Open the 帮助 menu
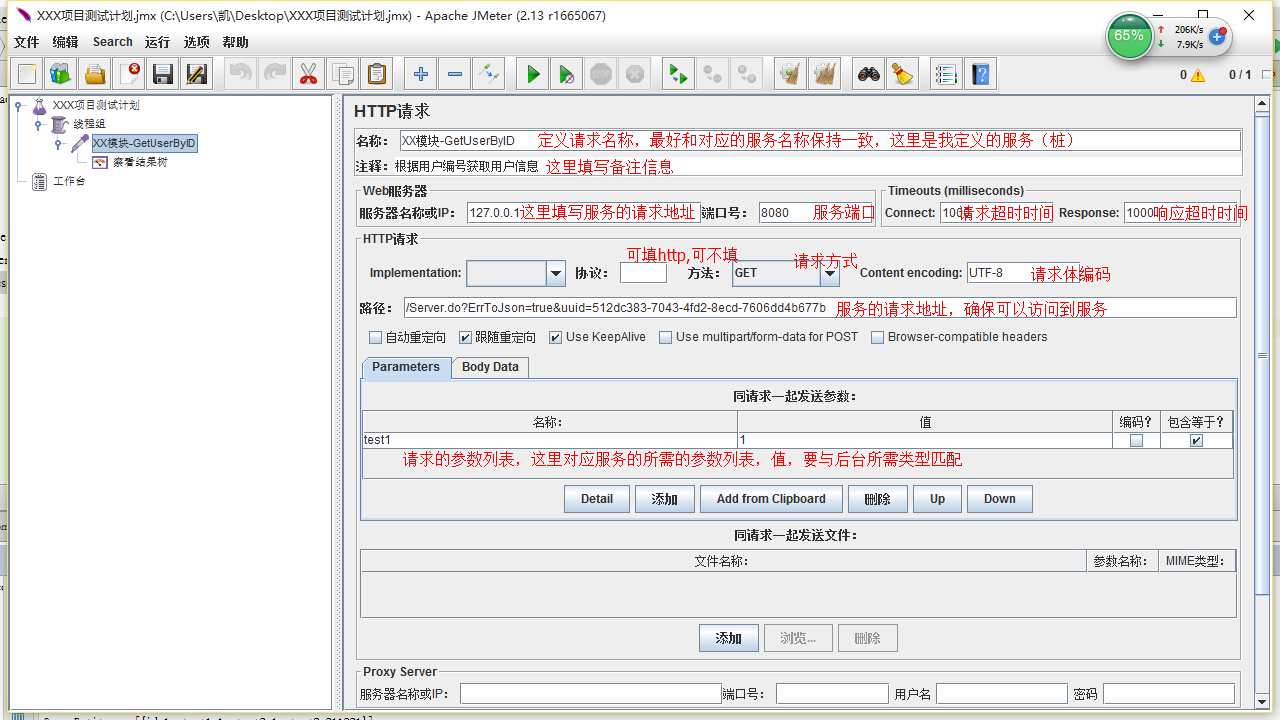The height and width of the screenshot is (720, 1280). pyautogui.click(x=236, y=42)
